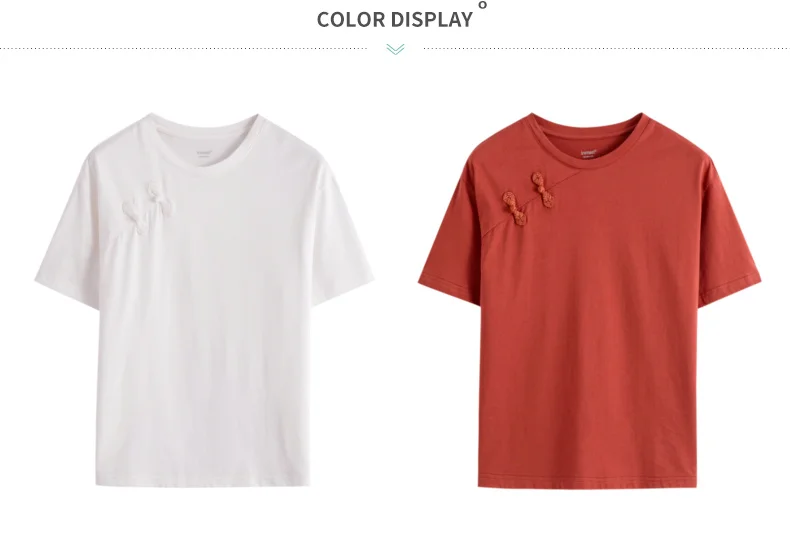Click the teal double chevron below heading
Image resolution: width=790 pixels, height=558 pixels.
(396, 49)
